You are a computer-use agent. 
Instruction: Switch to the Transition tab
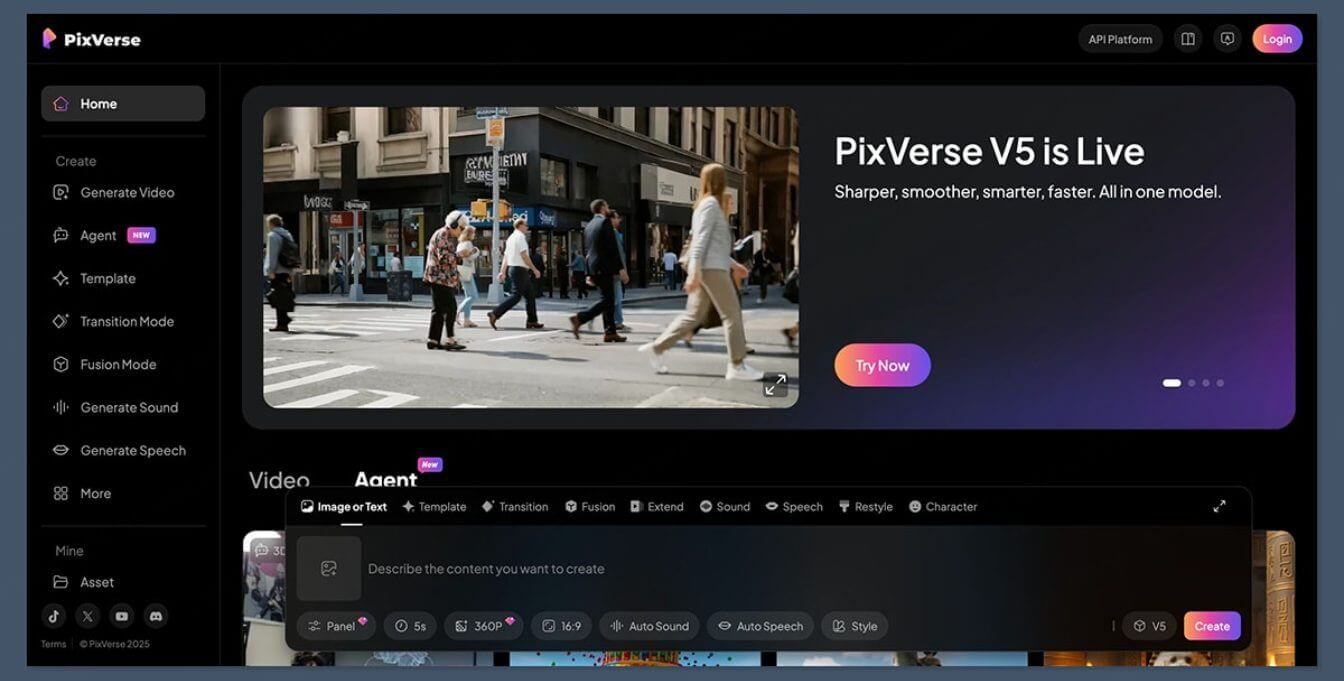[515, 507]
